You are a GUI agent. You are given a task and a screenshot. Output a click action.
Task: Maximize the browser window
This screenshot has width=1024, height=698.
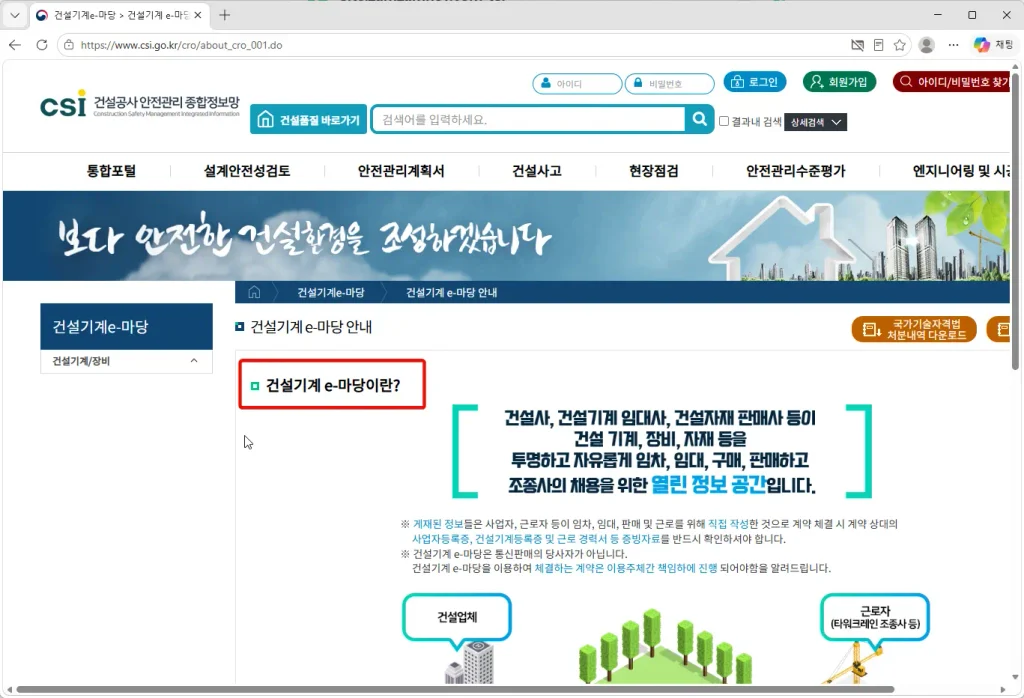[972, 15]
